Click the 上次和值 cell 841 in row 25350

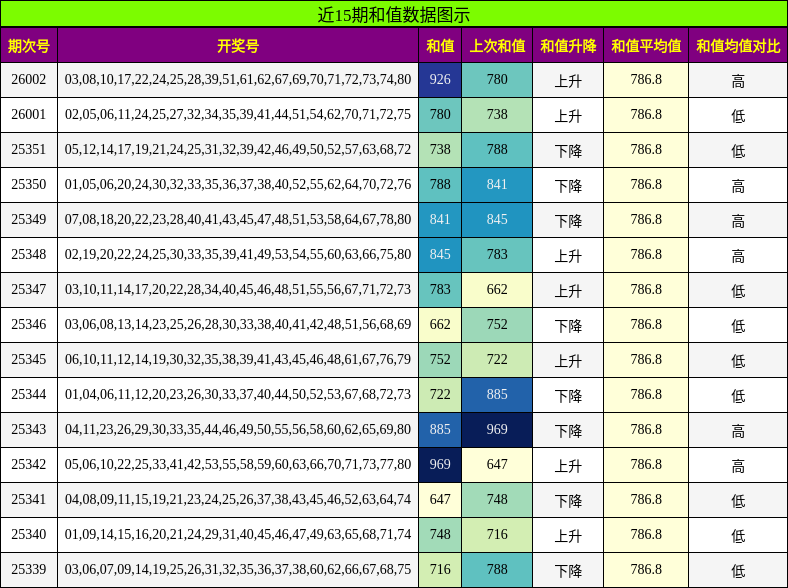[497, 184]
